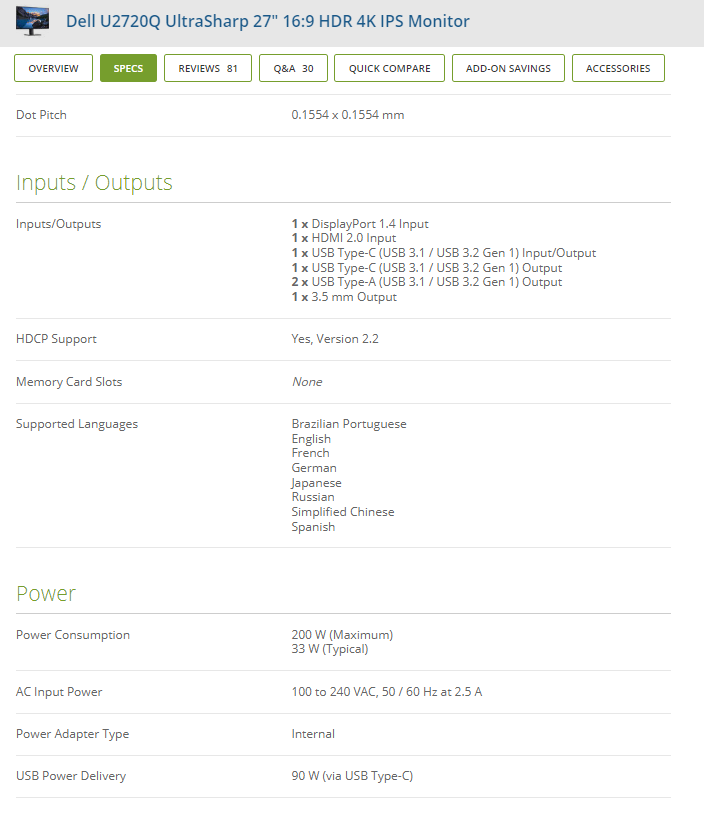Select the Yes, Version 2.2 value
This screenshot has width=704, height=822.
[x=335, y=339]
